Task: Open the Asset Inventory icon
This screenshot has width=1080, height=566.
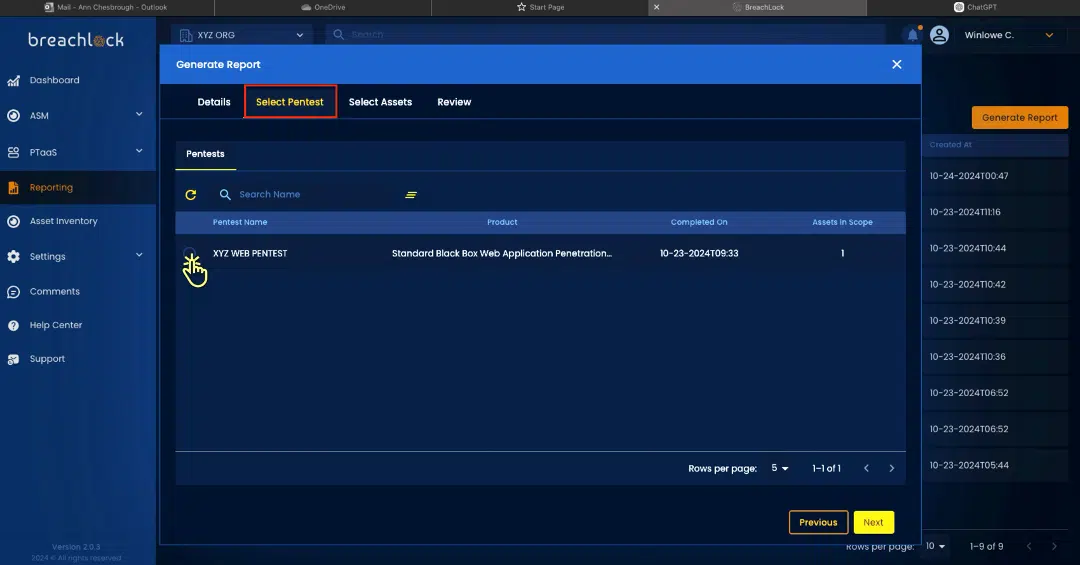Action: click(13, 221)
